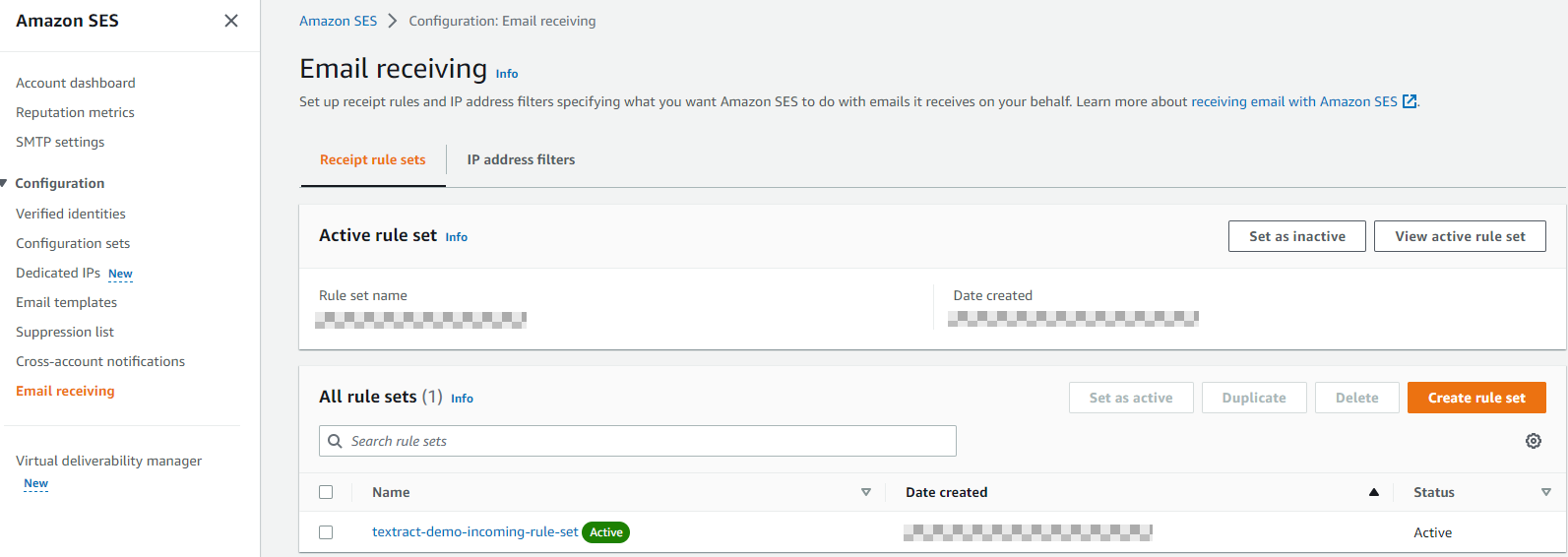This screenshot has height=557, width=1568.
Task: Click the Delete button
Action: tap(1356, 398)
